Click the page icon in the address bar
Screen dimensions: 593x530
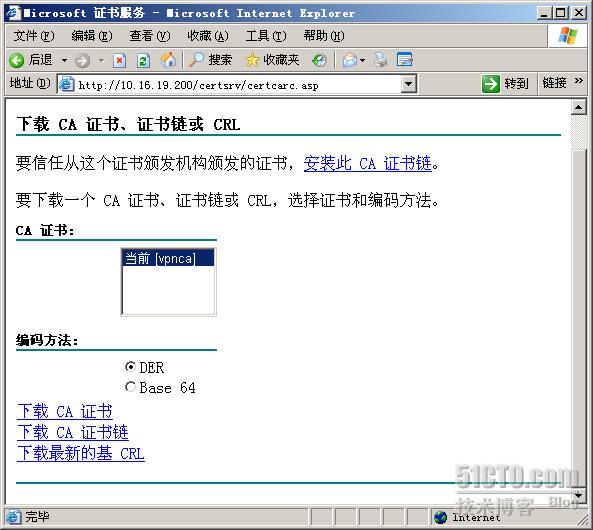pos(66,84)
